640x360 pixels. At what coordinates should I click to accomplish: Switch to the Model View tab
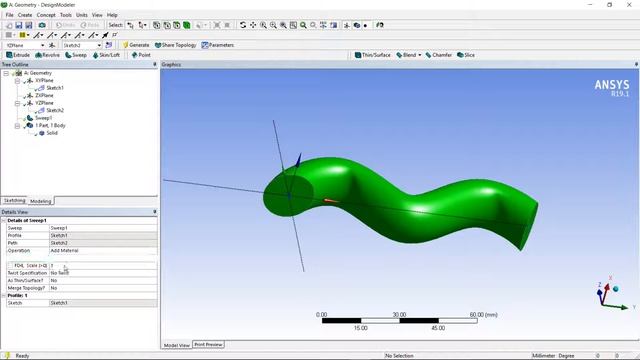coord(177,345)
